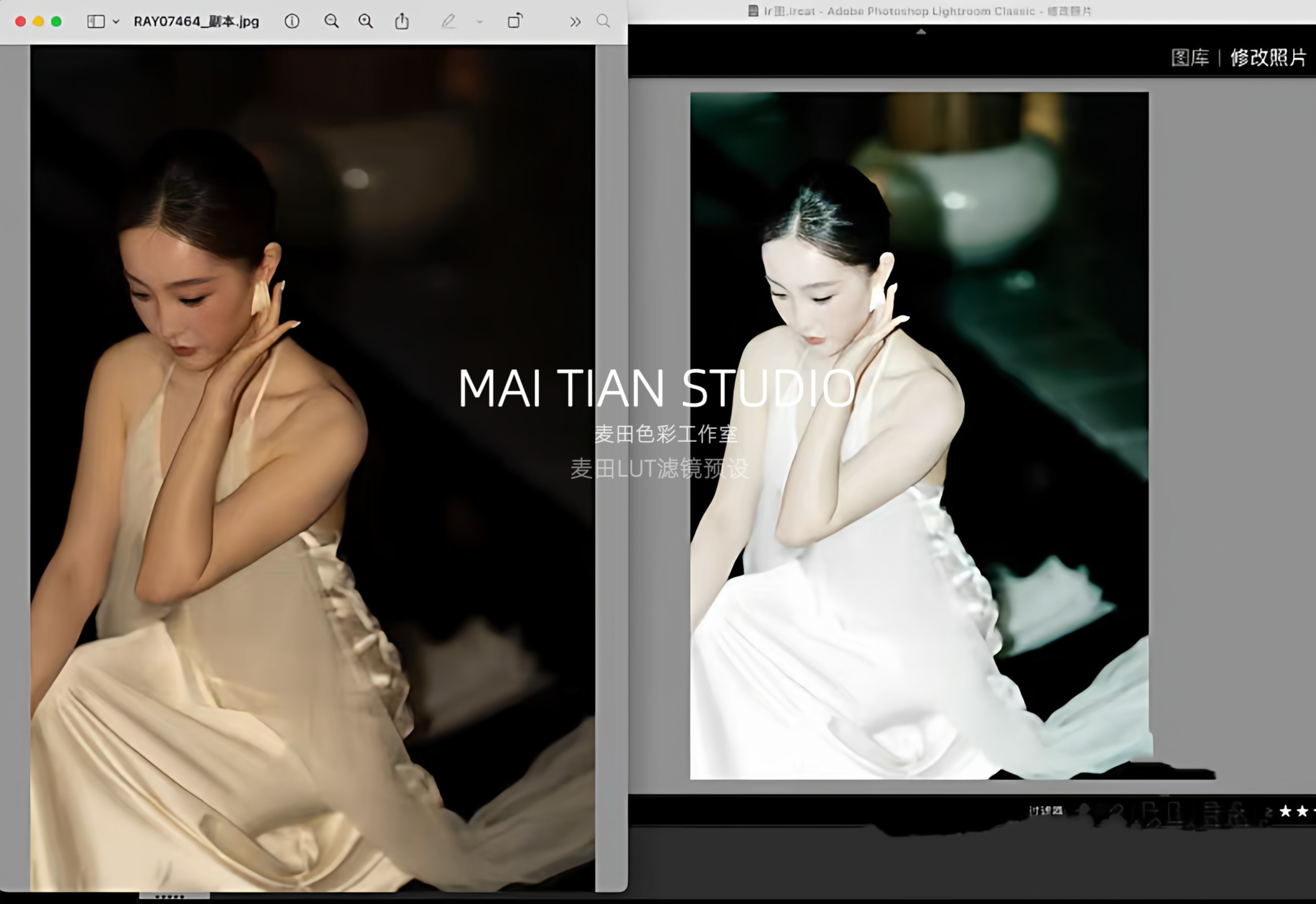Open Preview toolbar search icon
This screenshot has height=904, width=1316.
(603, 22)
